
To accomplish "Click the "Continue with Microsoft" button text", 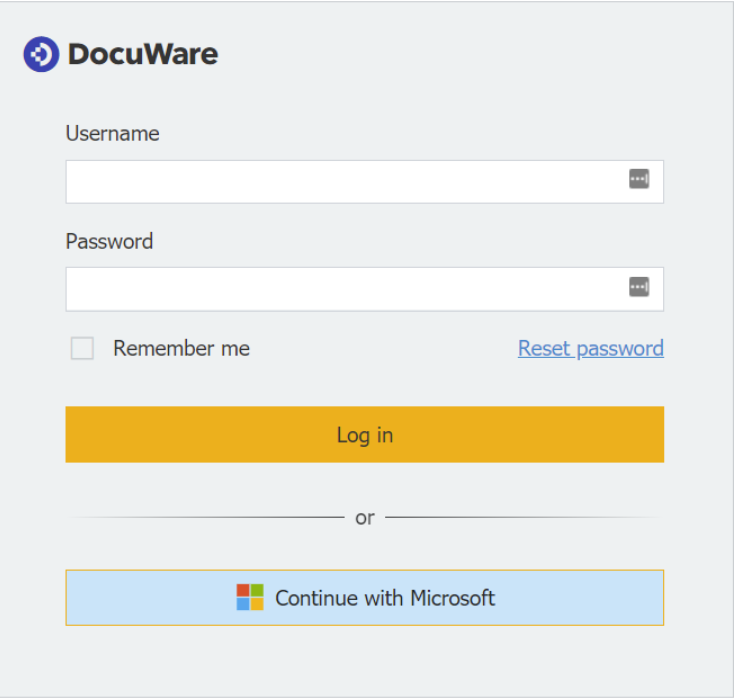I will 385,598.
